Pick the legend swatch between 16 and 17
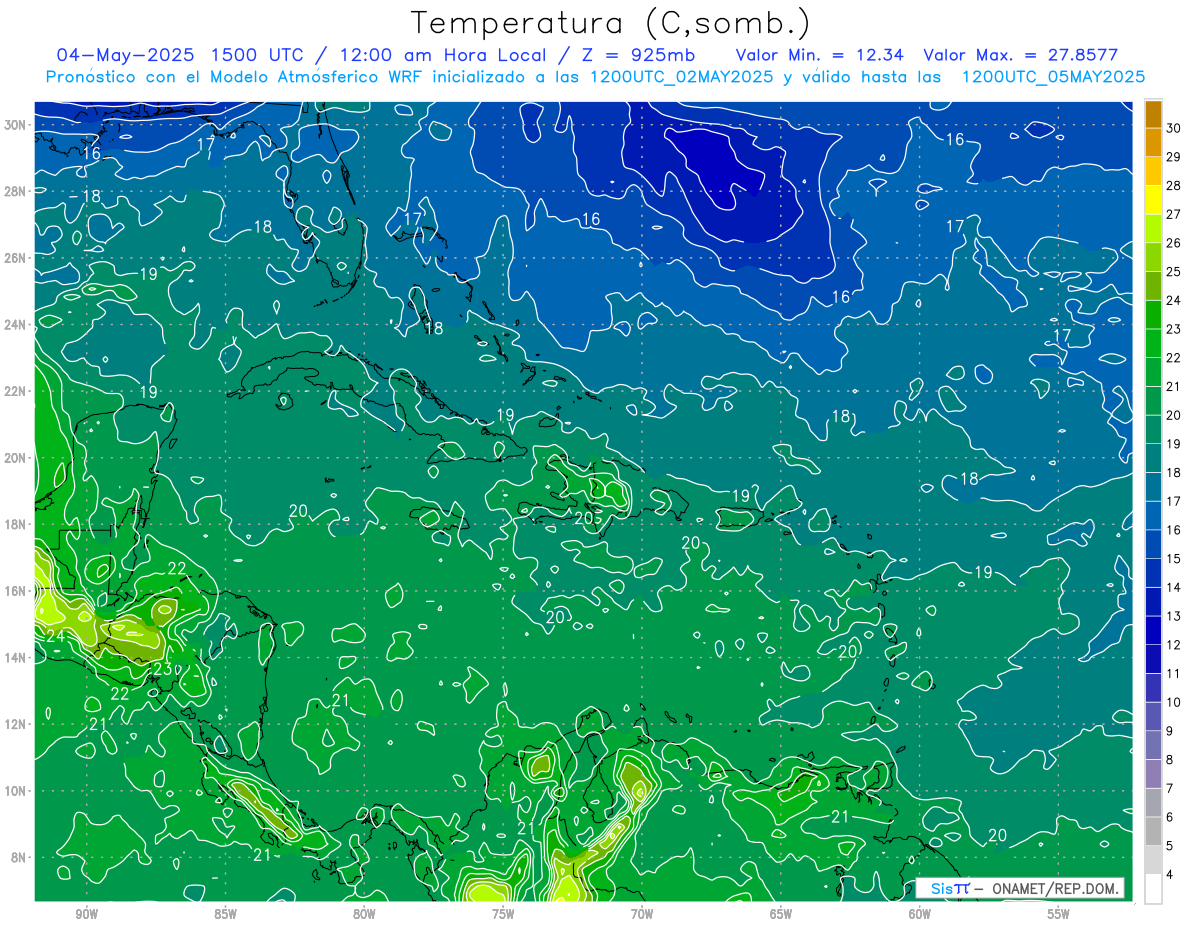This screenshot has height=927, width=1200. click(x=1153, y=515)
